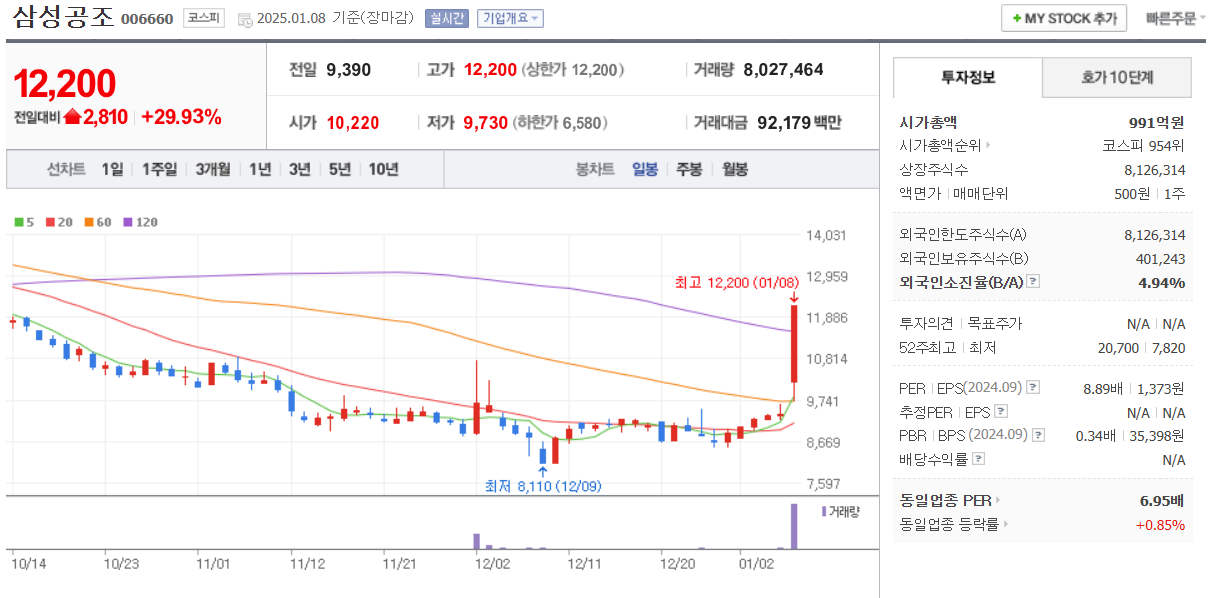
Task: Toggle the orange 60-day moving average legend
Action: point(98,222)
